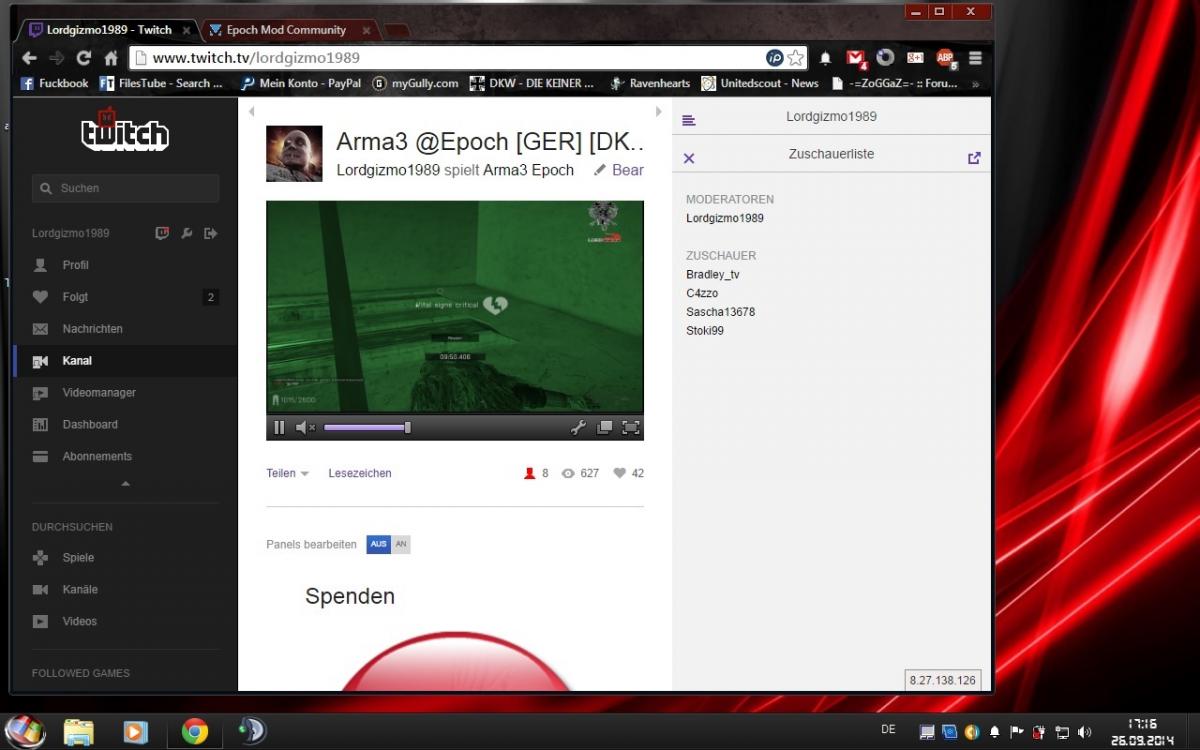Click the eye total views icon
The width and height of the screenshot is (1200, 750).
tap(568, 474)
